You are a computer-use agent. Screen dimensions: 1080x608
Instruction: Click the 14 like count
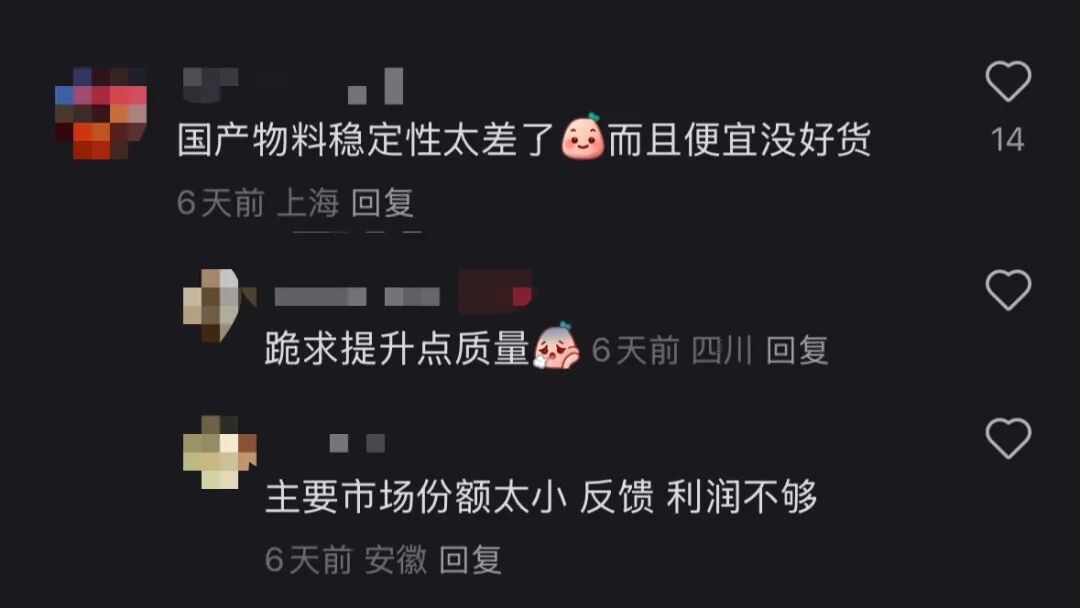point(1008,140)
